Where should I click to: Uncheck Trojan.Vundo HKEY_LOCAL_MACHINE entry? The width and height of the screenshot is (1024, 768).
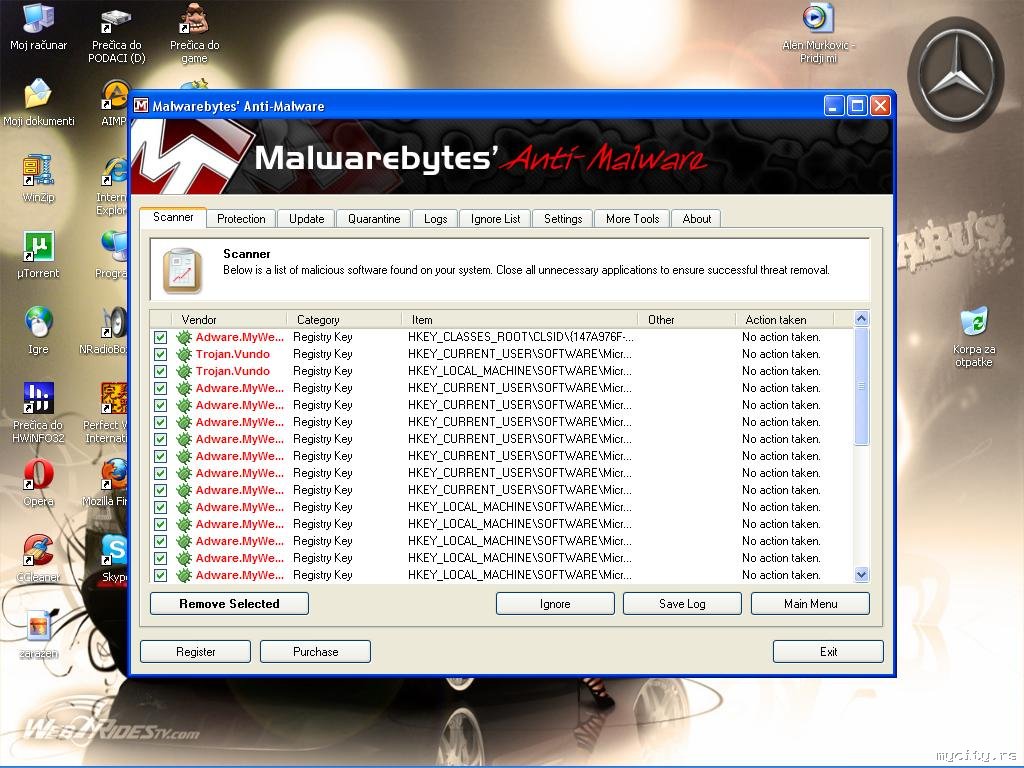pyautogui.click(x=160, y=371)
